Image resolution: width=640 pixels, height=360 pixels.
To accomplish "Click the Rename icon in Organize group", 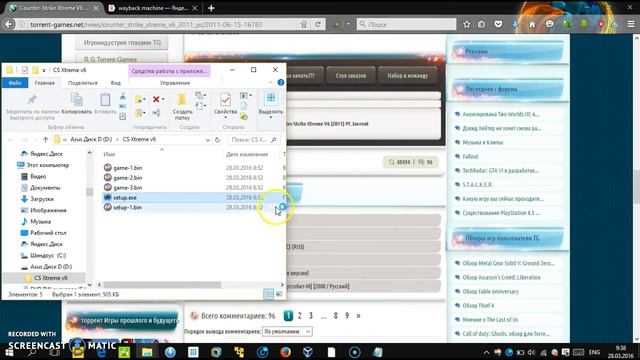I will 156,113.
